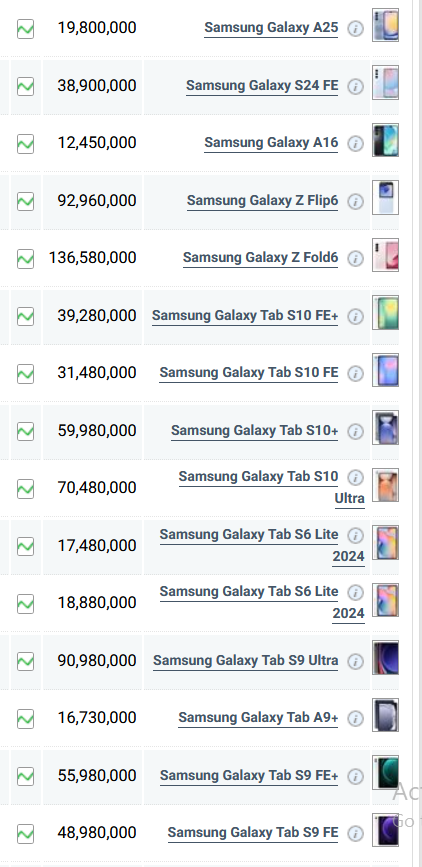Open price chart icon for Galaxy A25
This screenshot has height=867, width=422.
[25, 29]
